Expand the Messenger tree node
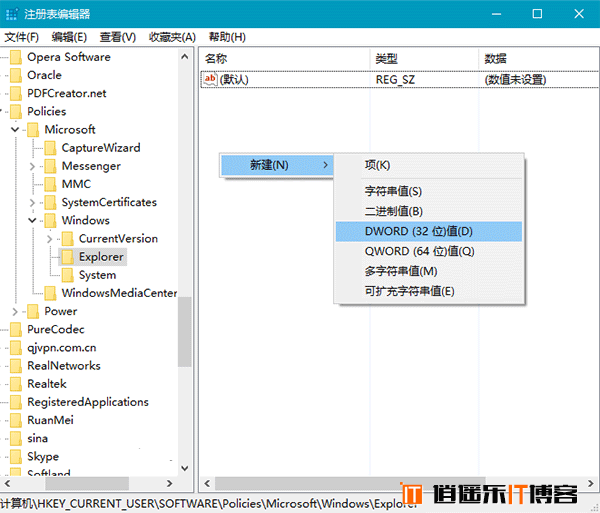 point(32,166)
